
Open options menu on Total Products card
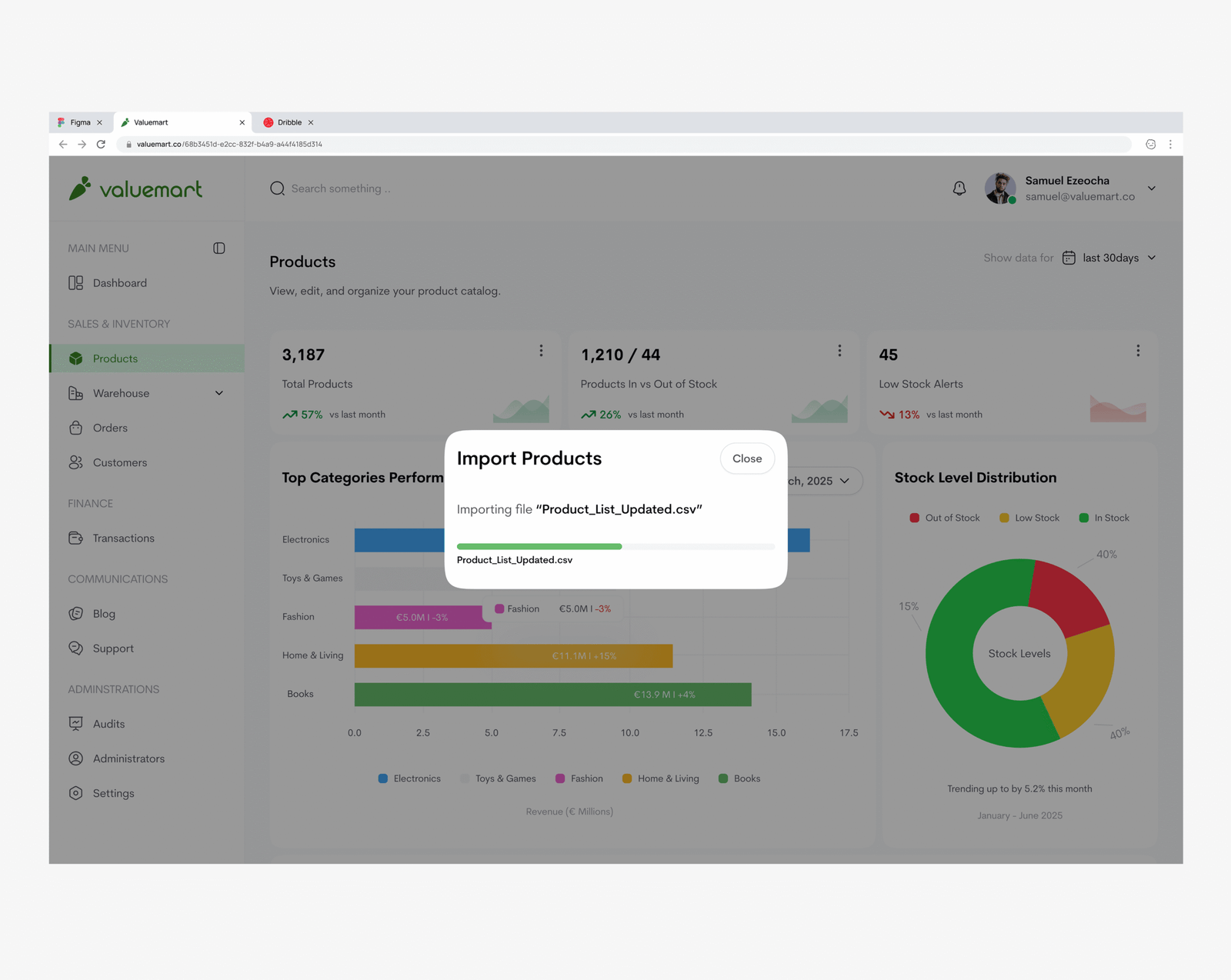pos(541,351)
